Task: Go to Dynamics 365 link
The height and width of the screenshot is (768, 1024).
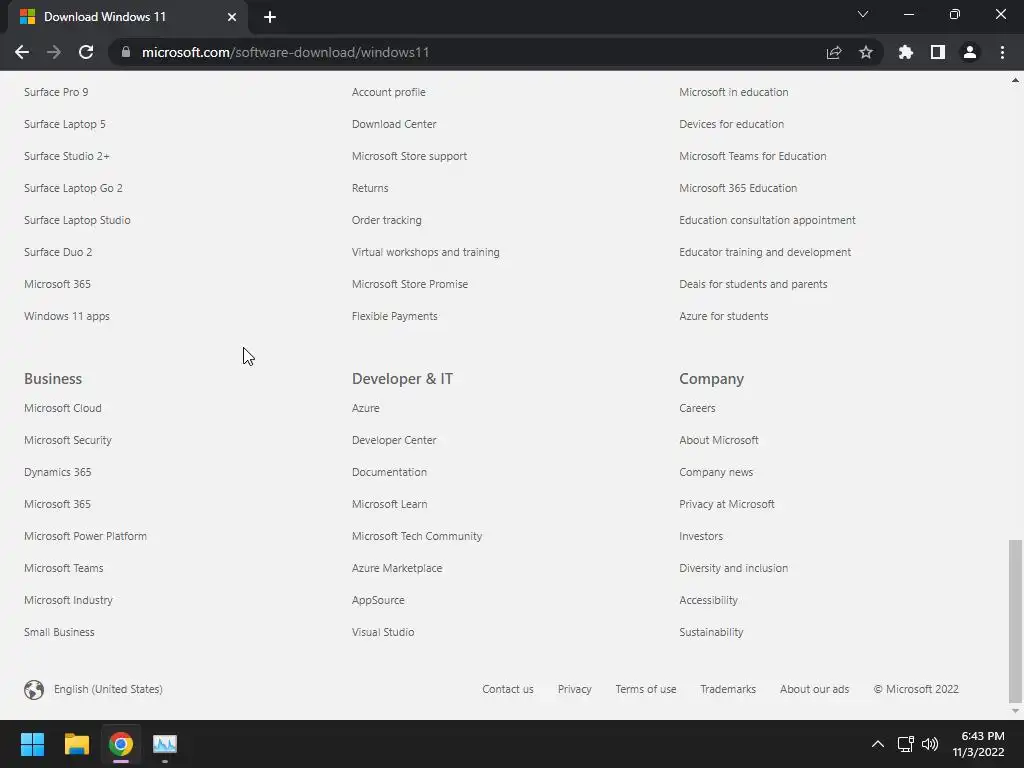Action: 57,472
